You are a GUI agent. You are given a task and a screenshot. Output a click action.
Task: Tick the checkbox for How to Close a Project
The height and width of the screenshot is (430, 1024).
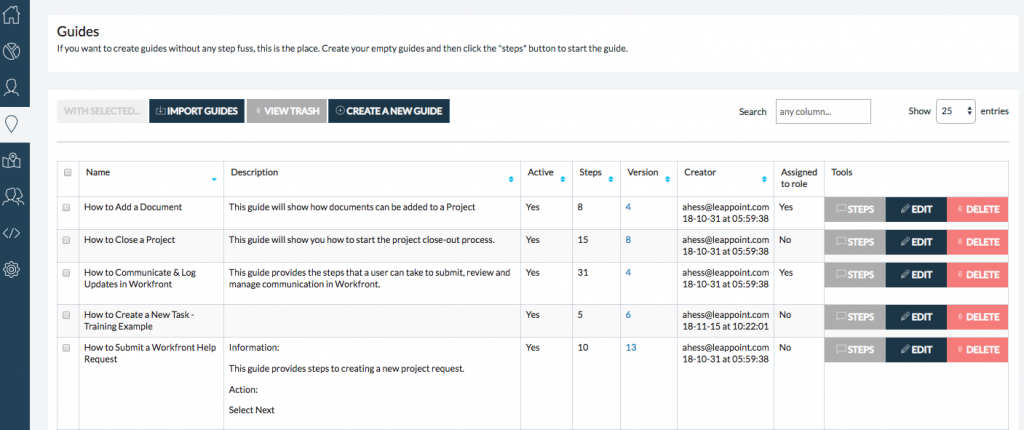68,240
